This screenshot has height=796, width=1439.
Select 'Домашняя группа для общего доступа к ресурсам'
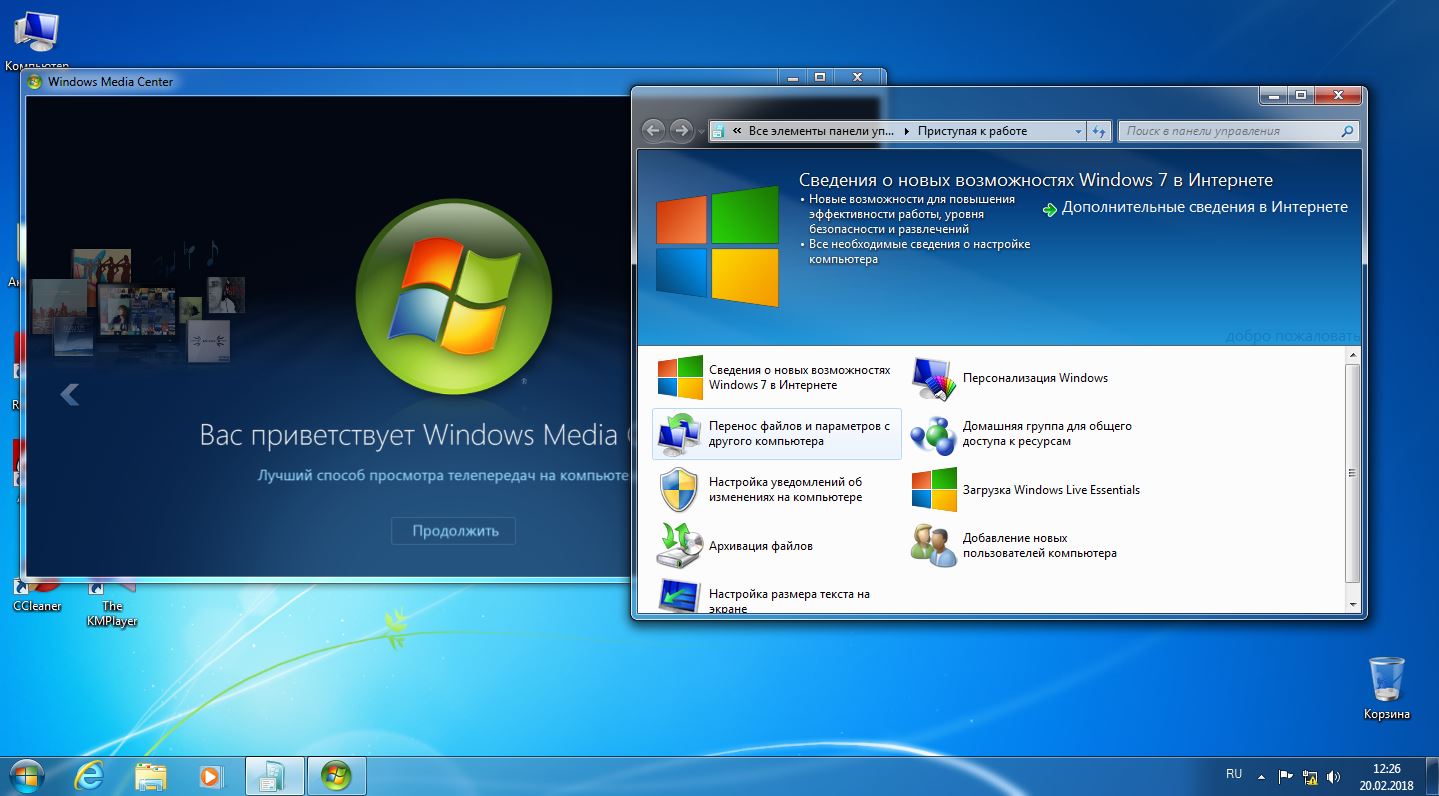click(x=1029, y=434)
